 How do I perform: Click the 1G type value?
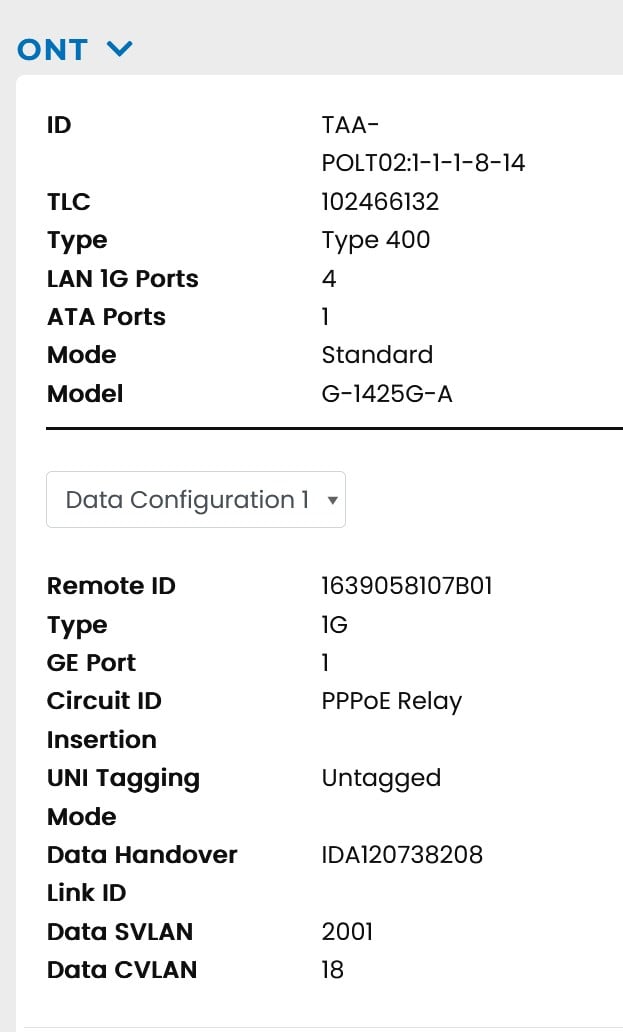click(334, 625)
